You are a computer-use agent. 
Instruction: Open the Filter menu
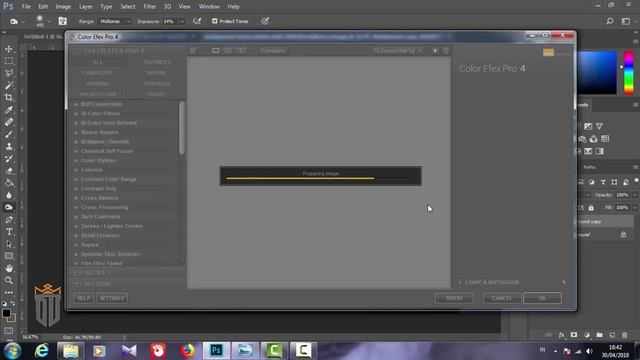(149, 7)
